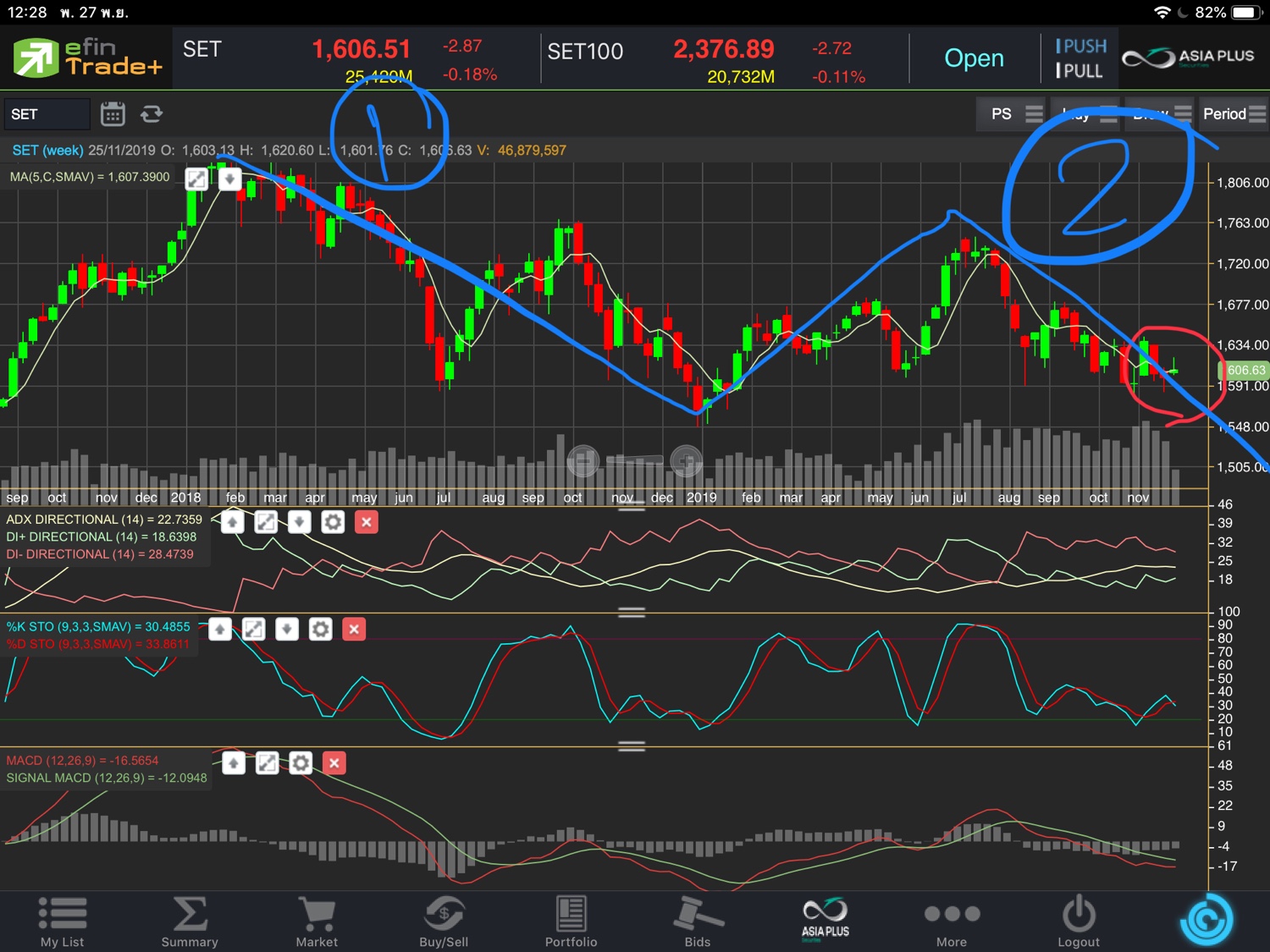Open the More options tab
The image size is (1270, 952).
click(x=952, y=922)
